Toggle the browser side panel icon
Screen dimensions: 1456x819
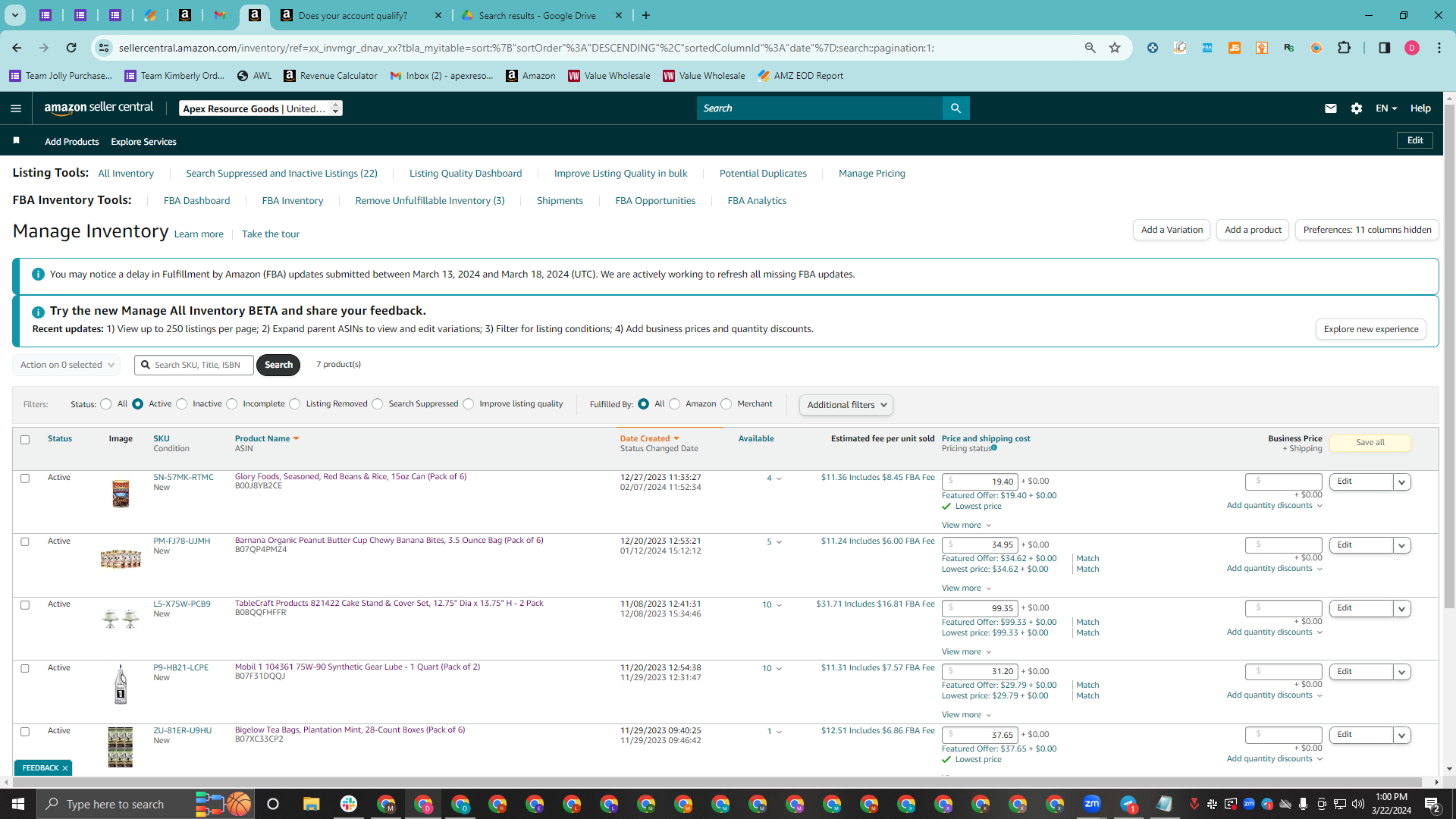[1384, 48]
